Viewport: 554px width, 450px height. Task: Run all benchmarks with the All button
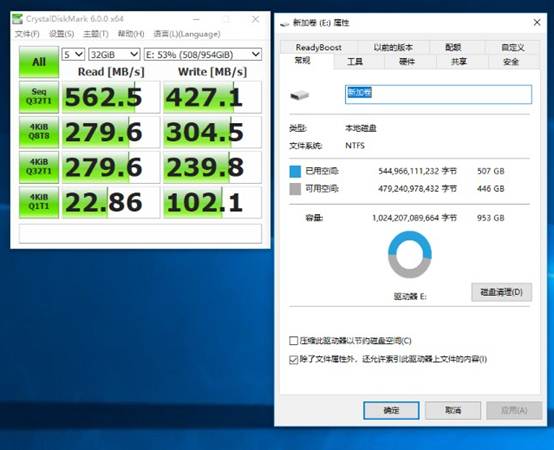(x=39, y=62)
